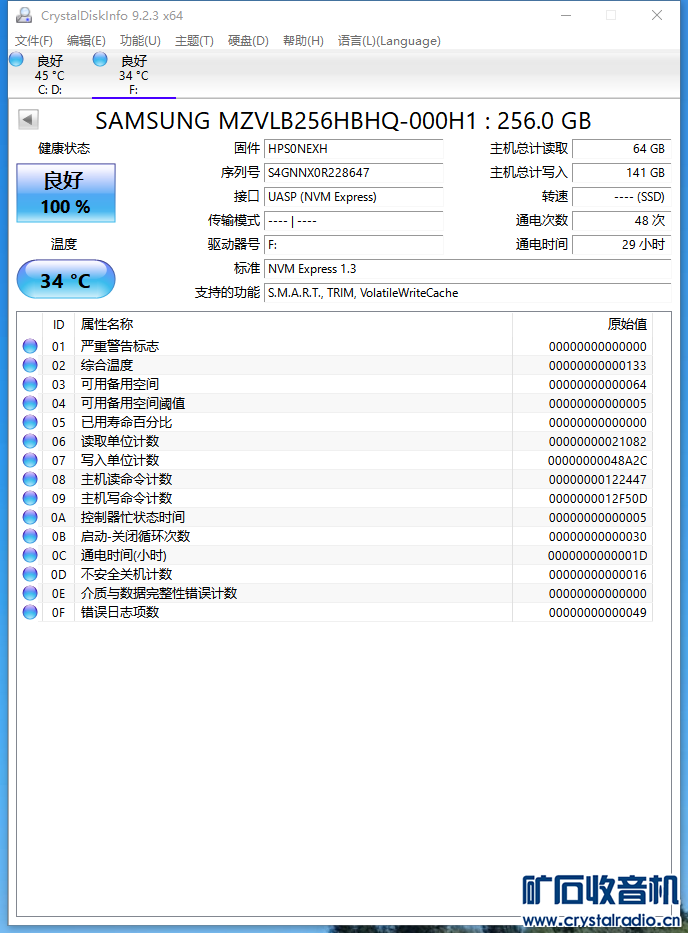The height and width of the screenshot is (933, 688).
Task: Click raw value 0000000000049 of 错误日志项数
Action: (598, 613)
